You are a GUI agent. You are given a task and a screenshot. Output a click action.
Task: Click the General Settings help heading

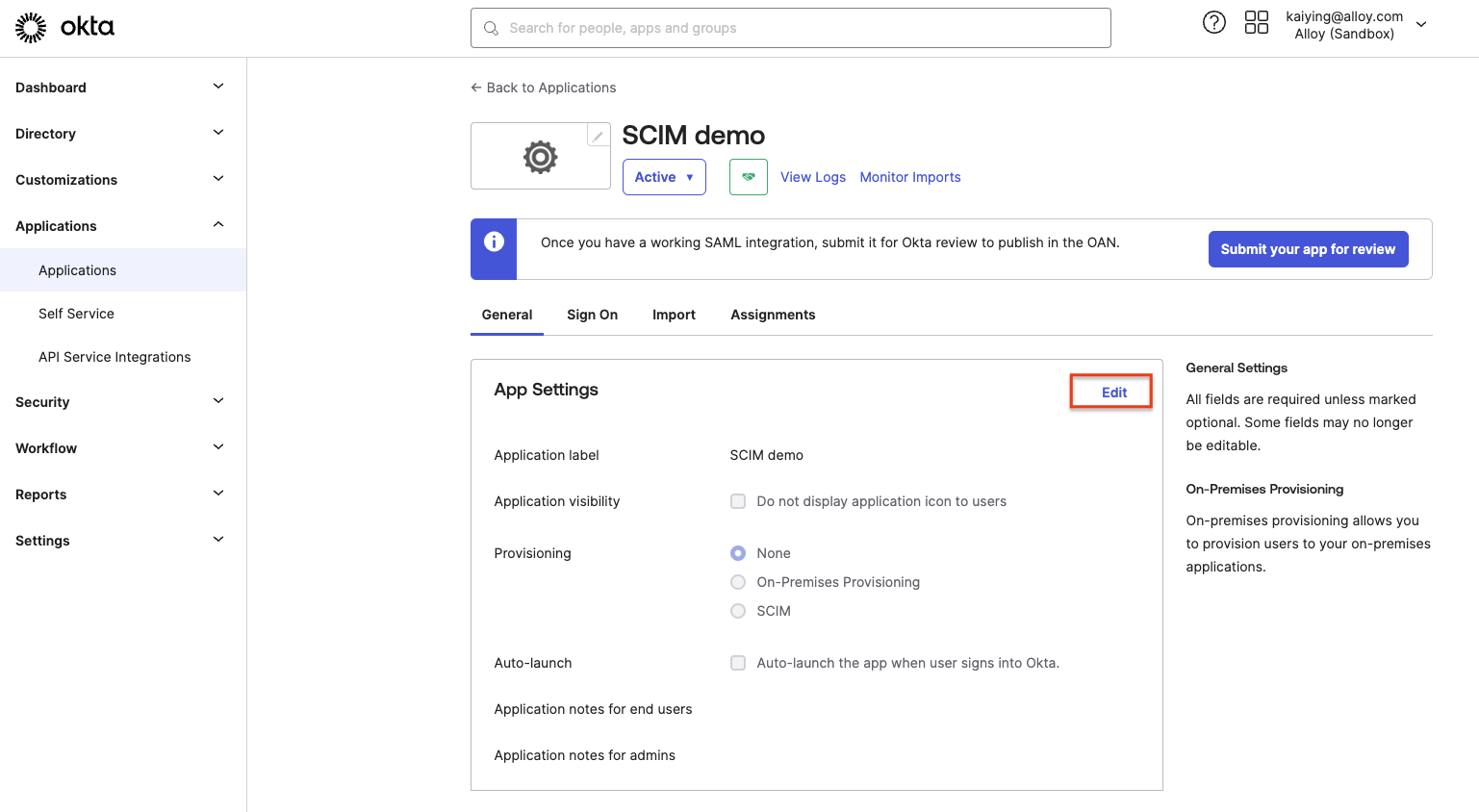tap(1237, 368)
